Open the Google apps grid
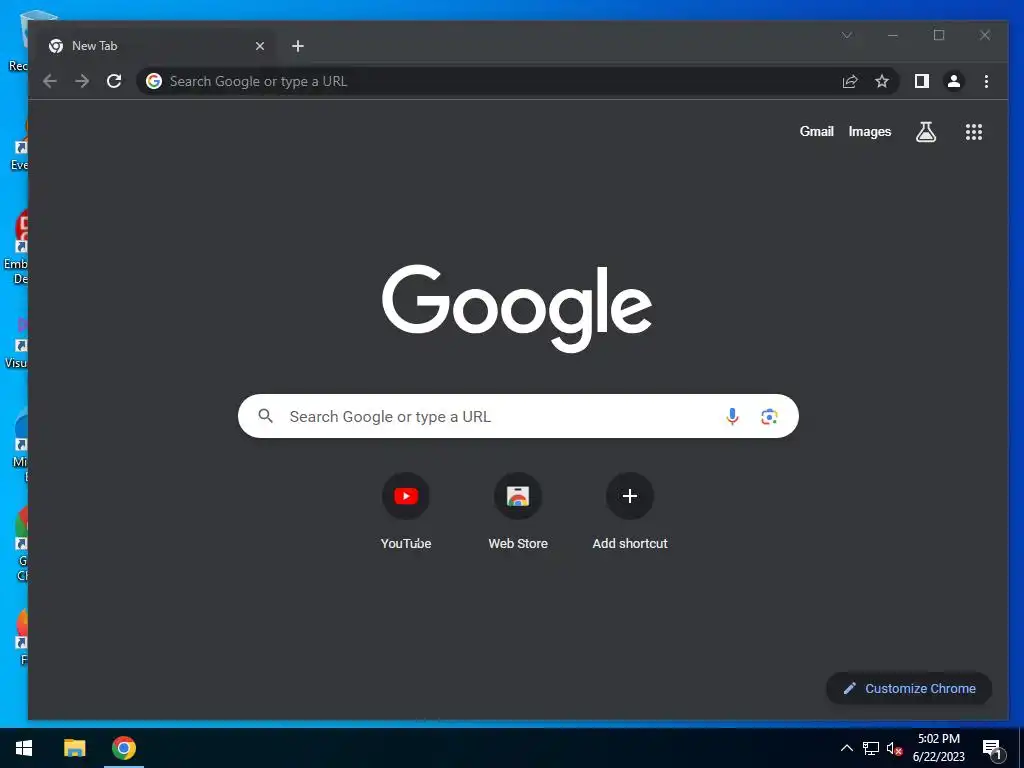This screenshot has height=768, width=1024. (x=974, y=132)
